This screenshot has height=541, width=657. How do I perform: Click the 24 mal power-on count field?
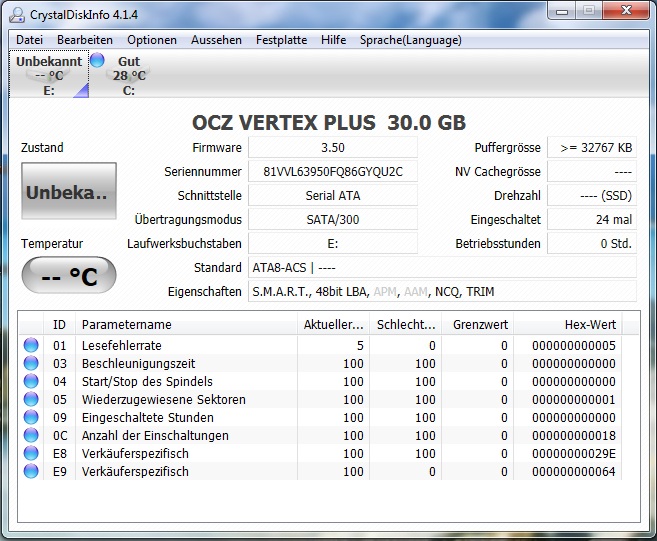point(592,219)
